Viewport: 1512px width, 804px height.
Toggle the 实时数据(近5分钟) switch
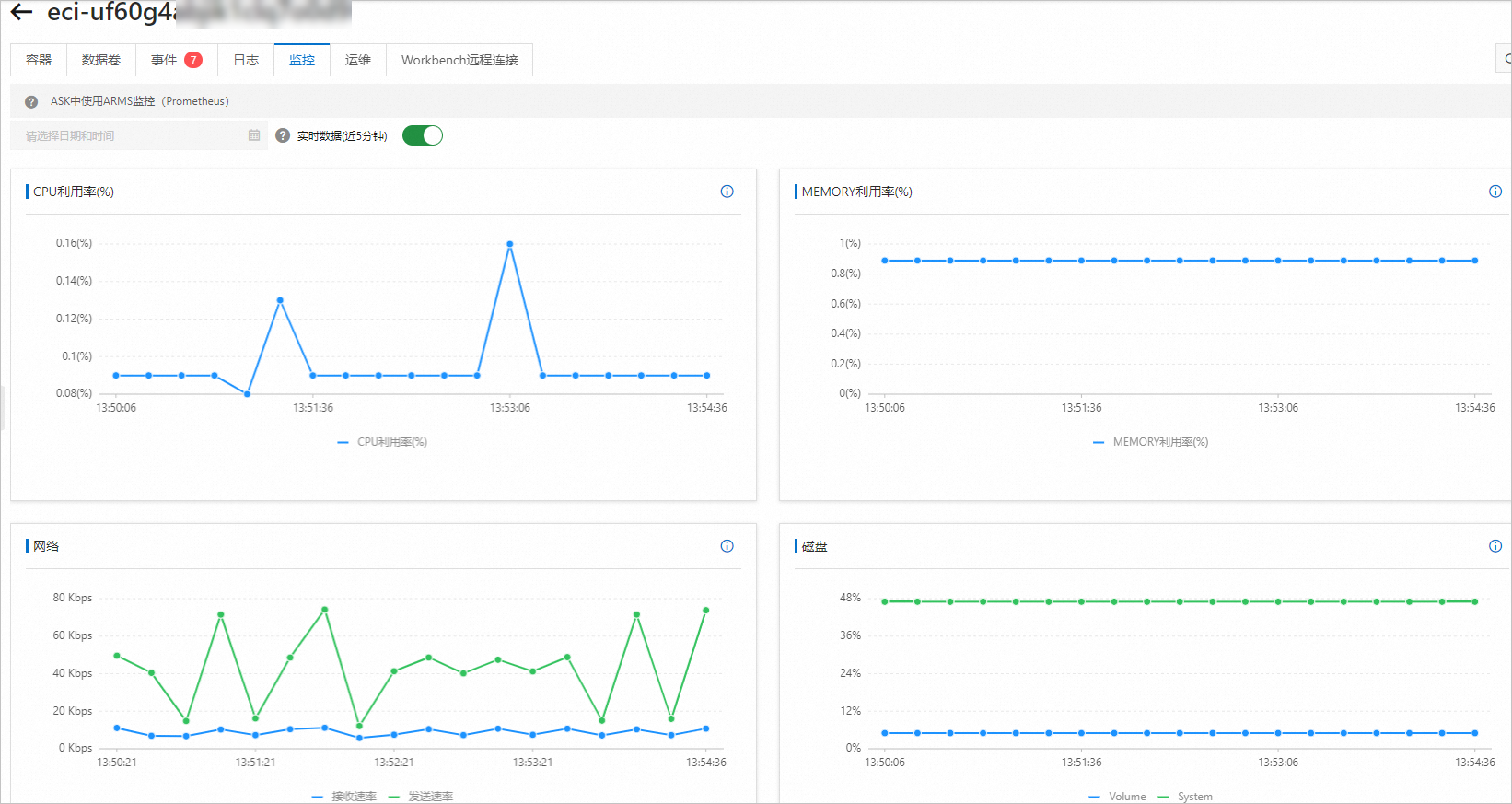tap(423, 135)
